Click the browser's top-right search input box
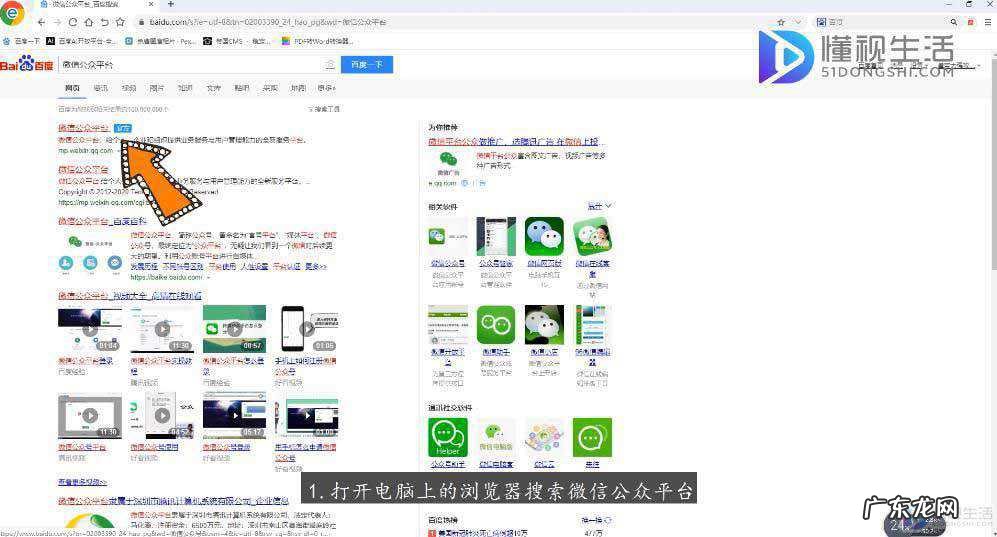 (x=887, y=22)
